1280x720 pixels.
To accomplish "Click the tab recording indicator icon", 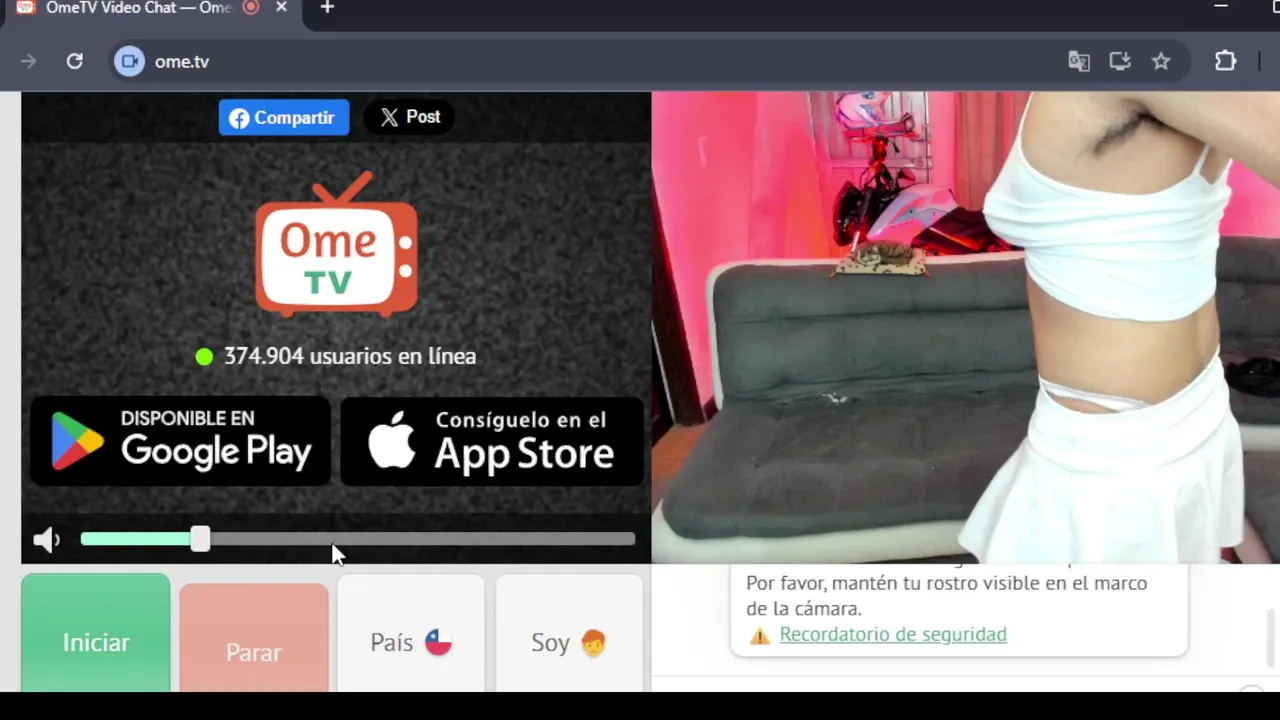I will 251,7.
